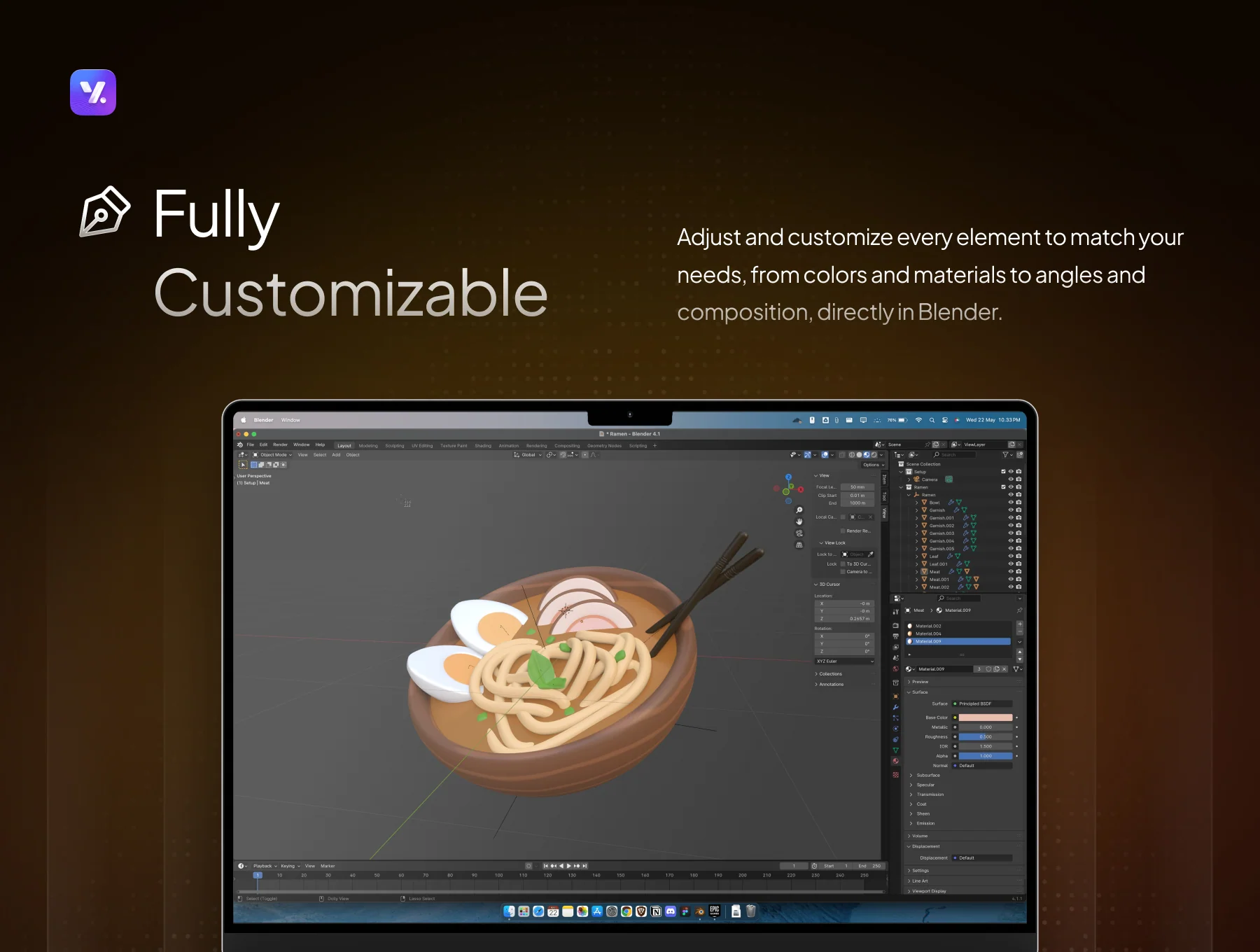Open Finder from the Dock

[x=509, y=911]
